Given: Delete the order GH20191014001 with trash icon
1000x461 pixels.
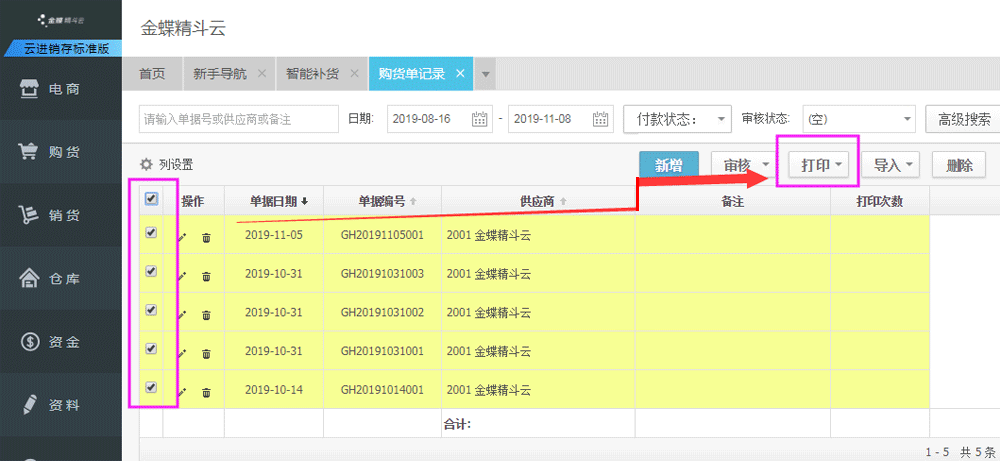Looking at the screenshot, I should [x=207, y=393].
